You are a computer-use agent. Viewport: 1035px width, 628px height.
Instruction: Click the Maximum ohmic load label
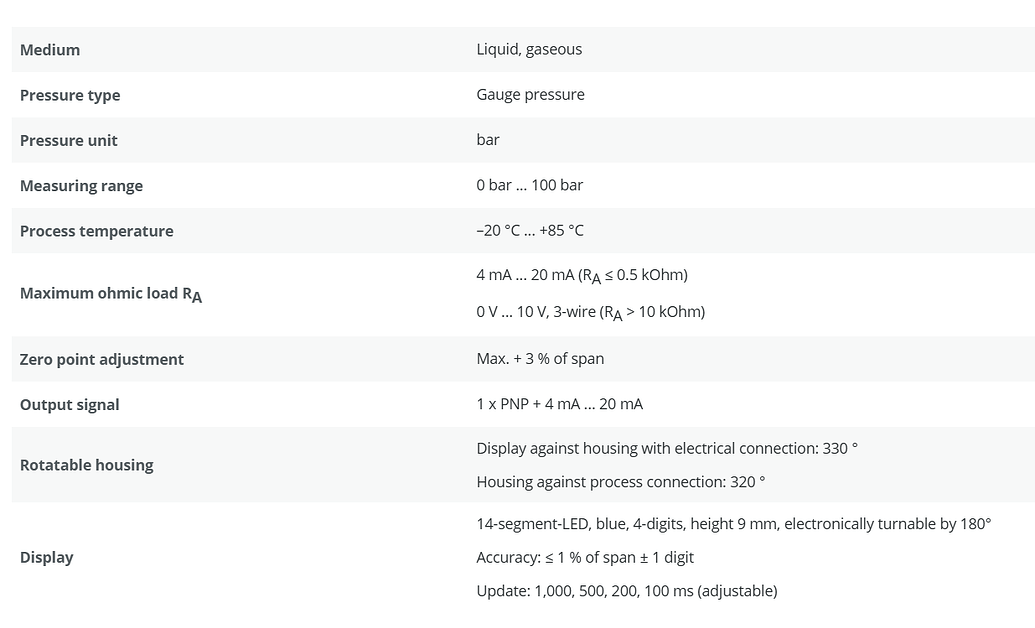(x=110, y=294)
